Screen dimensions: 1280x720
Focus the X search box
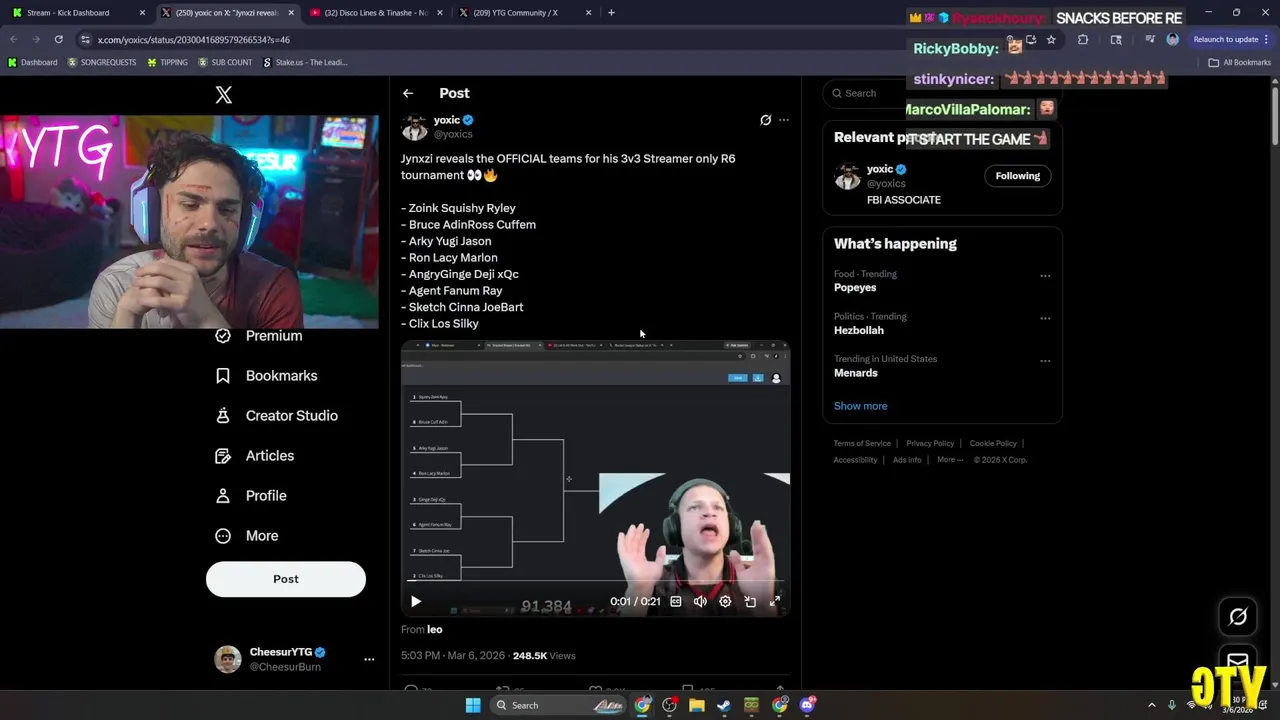coord(942,93)
